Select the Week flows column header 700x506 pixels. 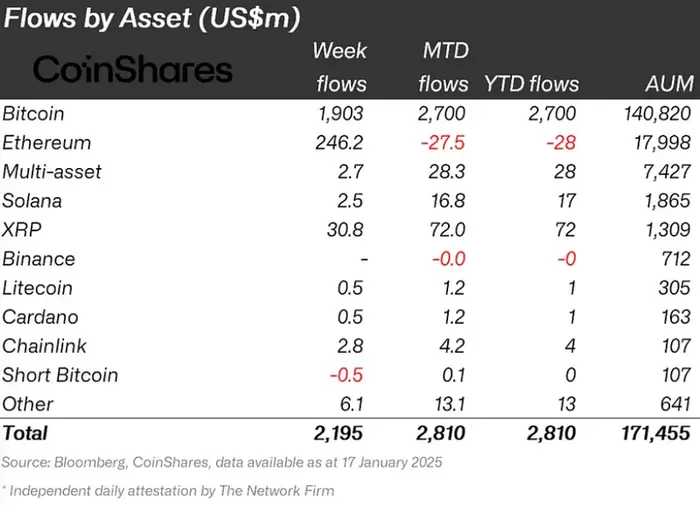pos(340,67)
